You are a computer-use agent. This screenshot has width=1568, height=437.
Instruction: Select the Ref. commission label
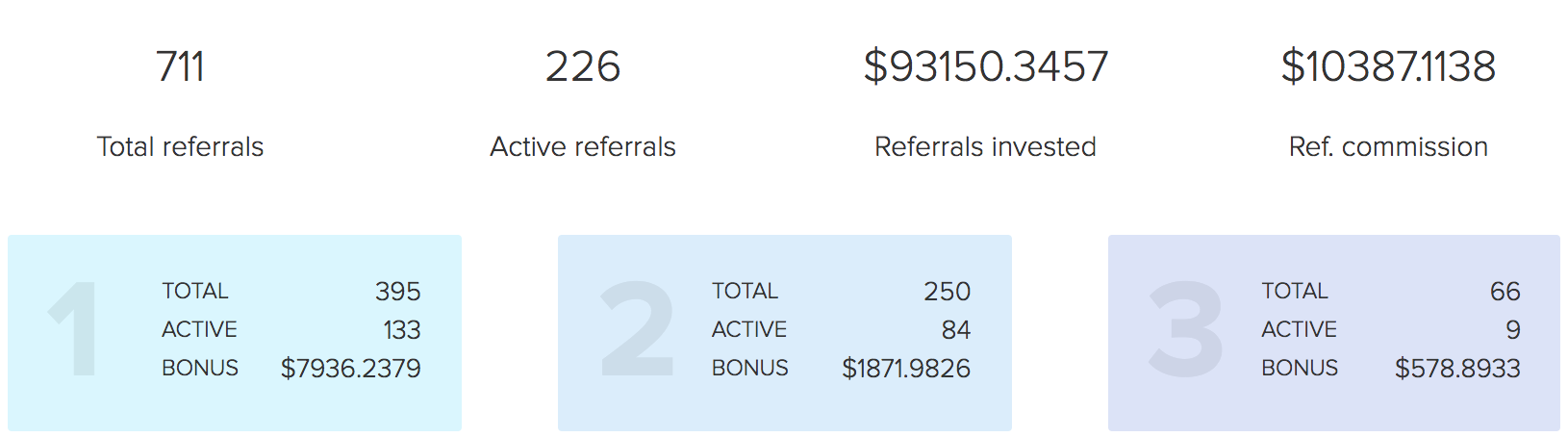(x=1388, y=146)
